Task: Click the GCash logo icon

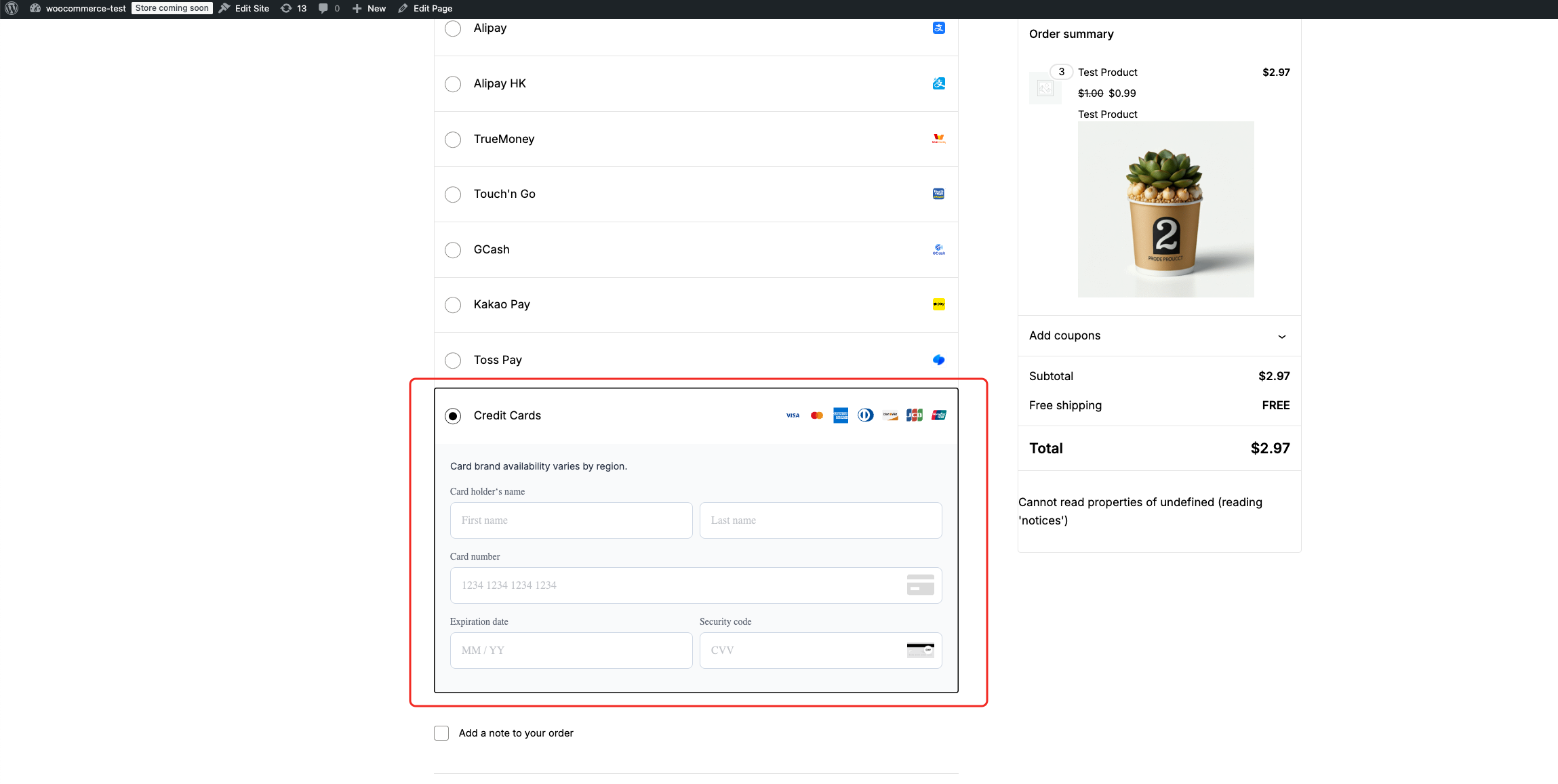Action: [x=939, y=249]
